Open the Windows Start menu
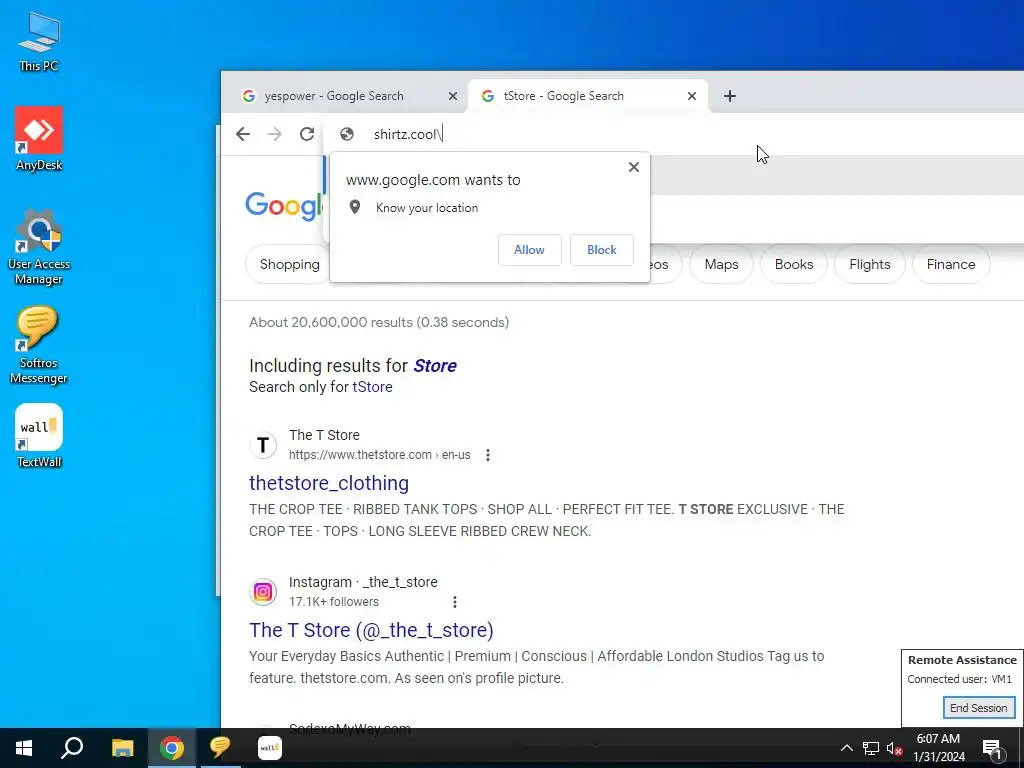This screenshot has height=768, width=1024. [x=24, y=748]
